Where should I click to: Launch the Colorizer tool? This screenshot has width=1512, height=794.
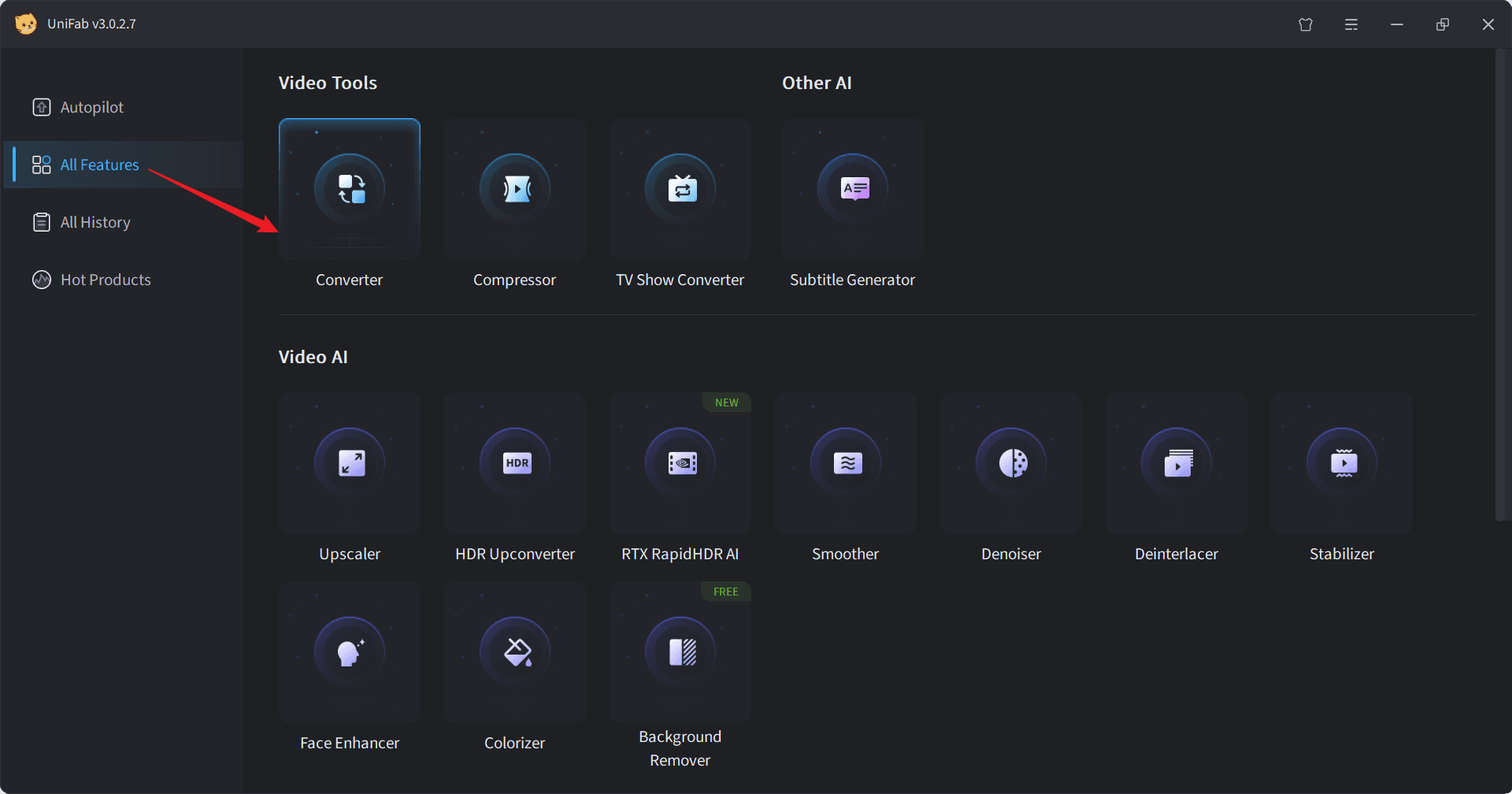click(514, 653)
